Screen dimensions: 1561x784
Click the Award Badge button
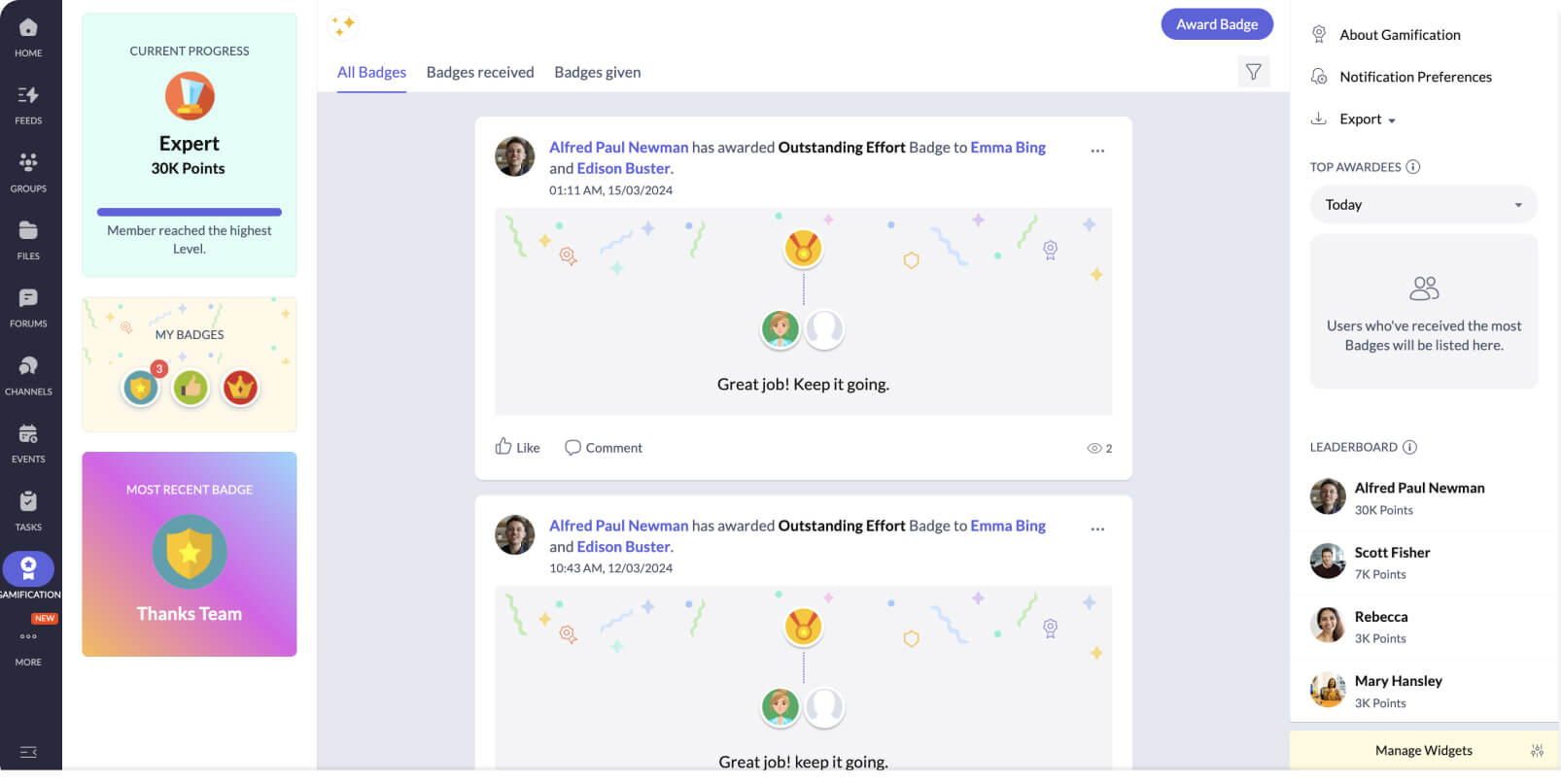(x=1217, y=24)
